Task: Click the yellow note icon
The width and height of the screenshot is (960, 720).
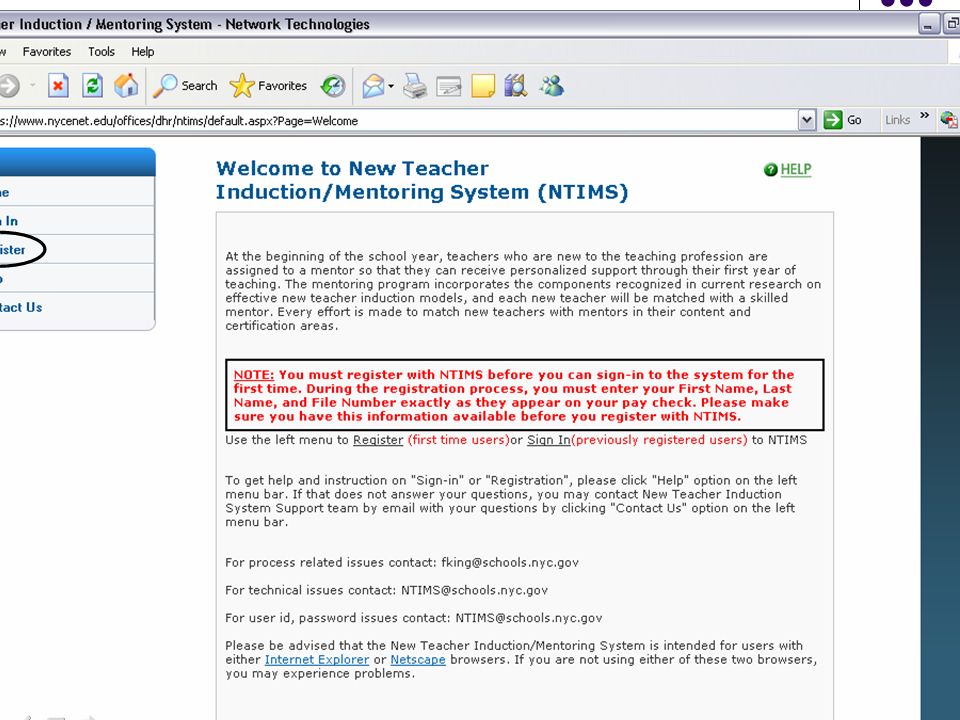Action: tap(483, 86)
